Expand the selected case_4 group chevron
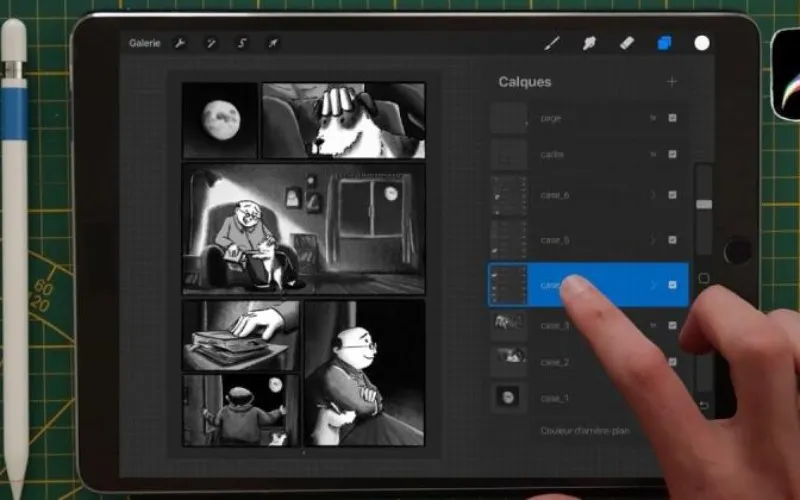800x500 pixels. (653, 285)
